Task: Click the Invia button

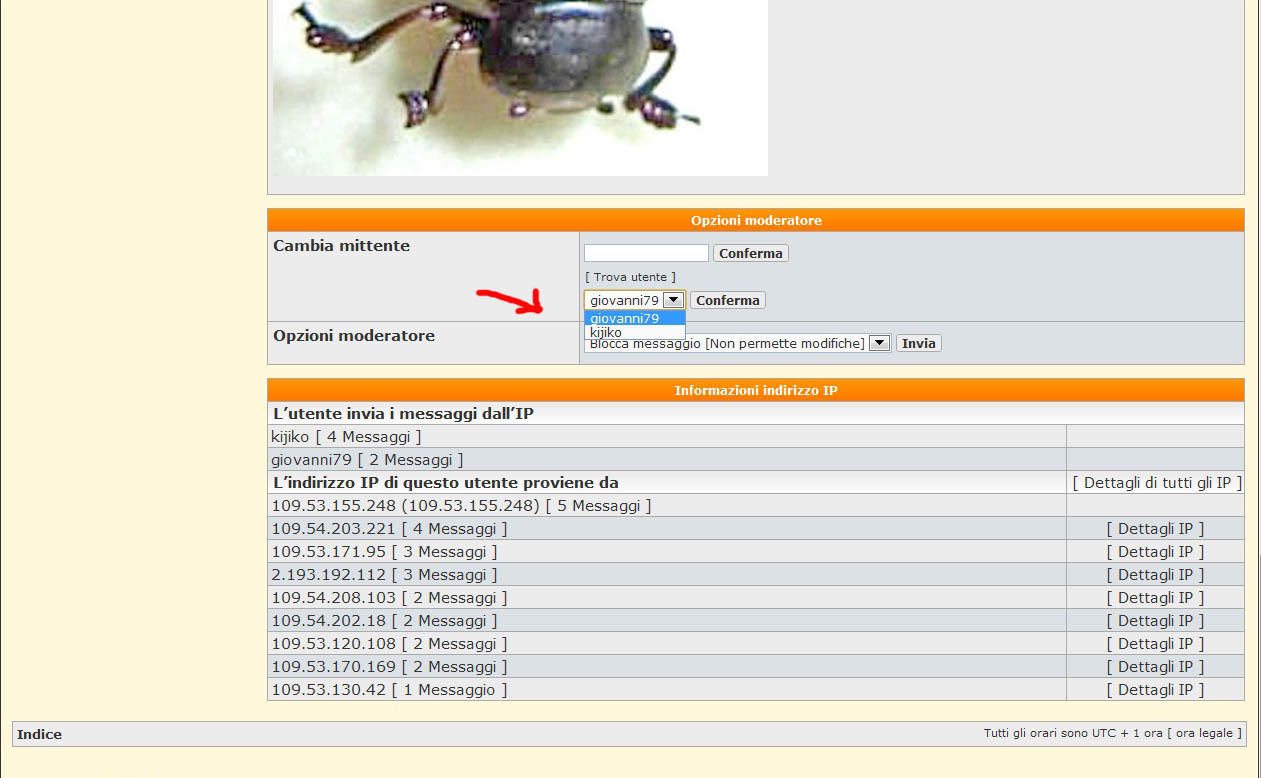Action: click(918, 343)
